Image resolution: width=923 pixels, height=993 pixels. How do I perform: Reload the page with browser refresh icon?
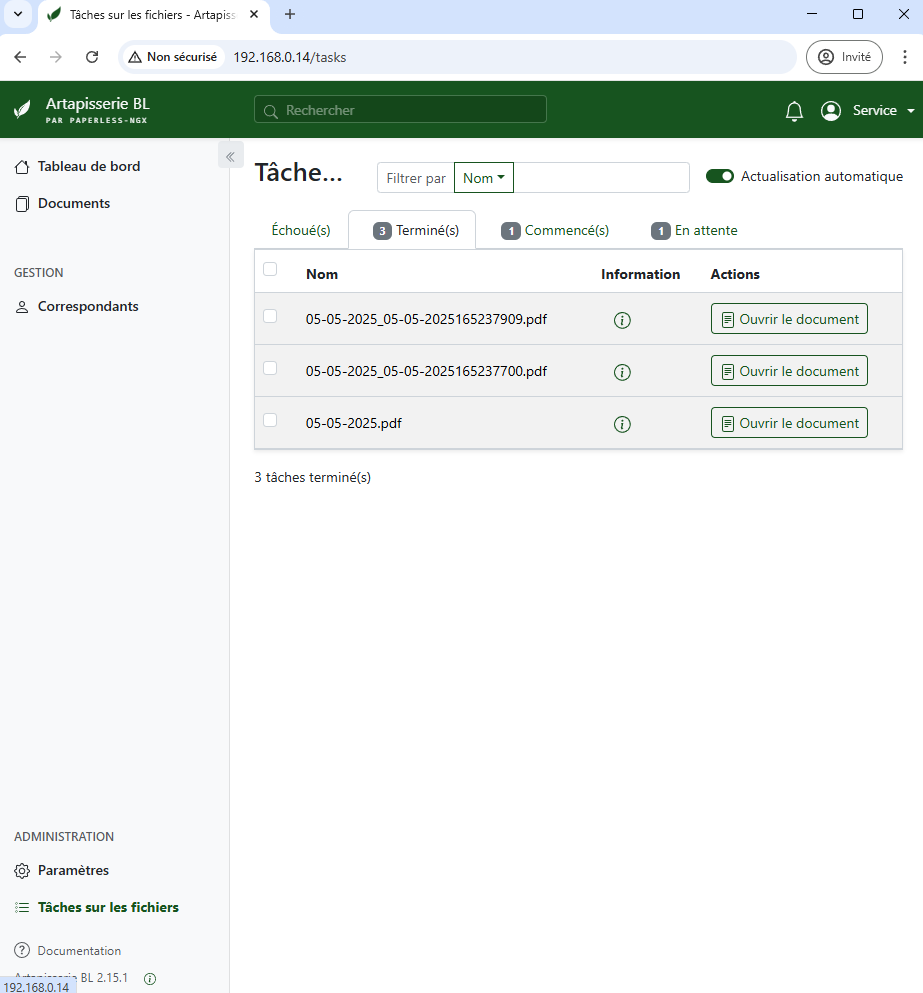coord(92,57)
